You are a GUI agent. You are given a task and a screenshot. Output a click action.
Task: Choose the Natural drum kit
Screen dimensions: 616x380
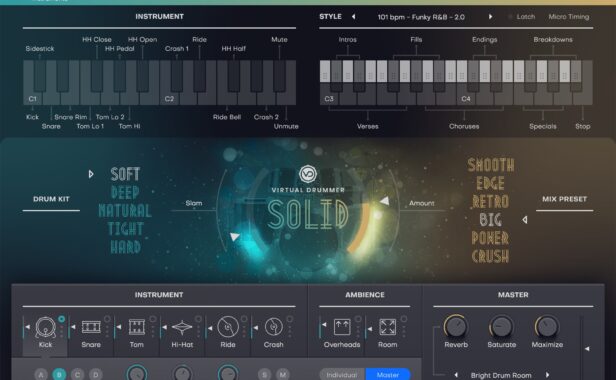[x=125, y=211]
